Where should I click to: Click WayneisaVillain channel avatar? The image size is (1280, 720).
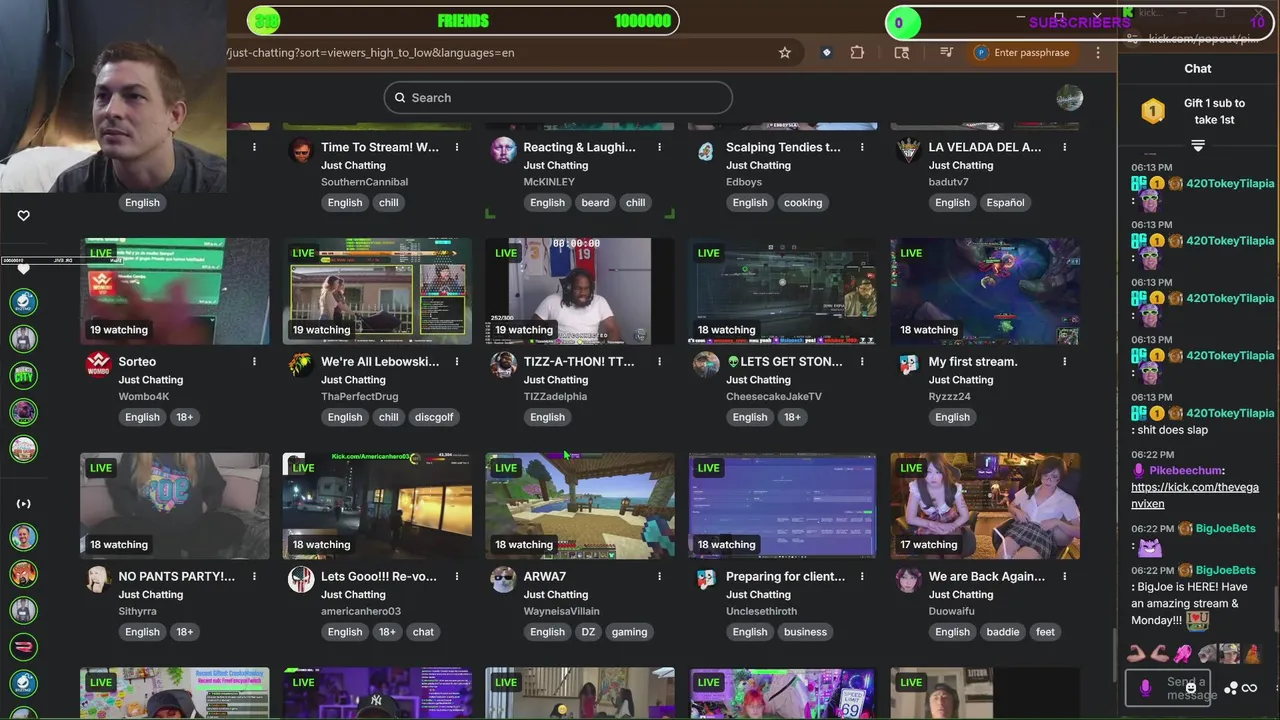pos(503,579)
